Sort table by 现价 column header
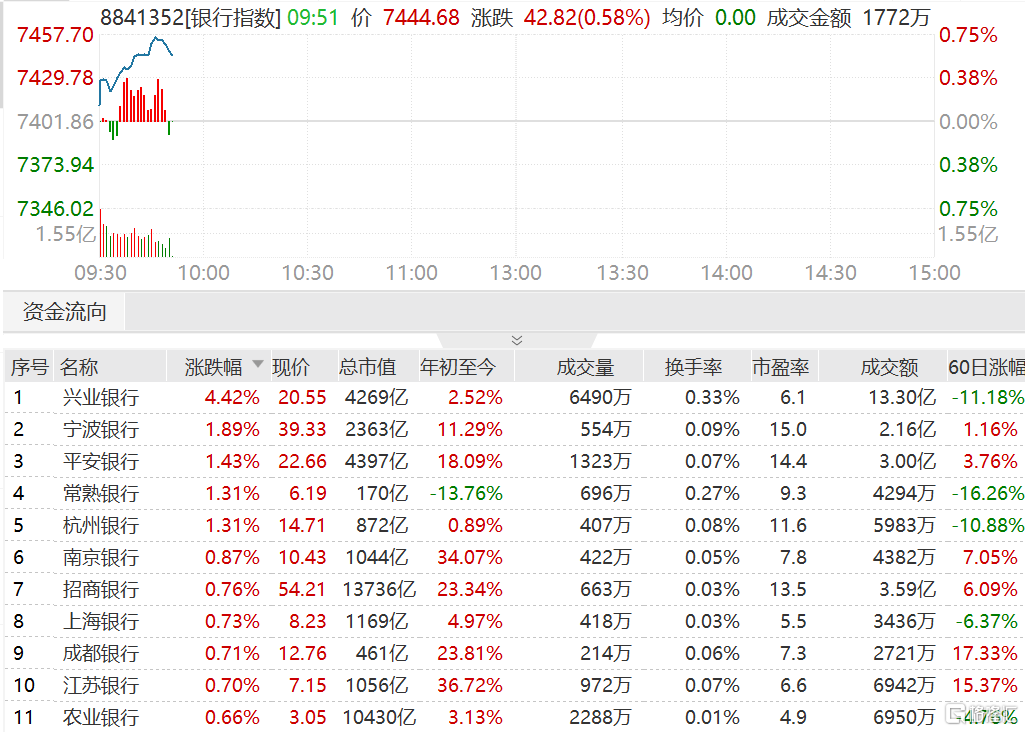Viewport: 1025px width, 732px height. click(291, 367)
